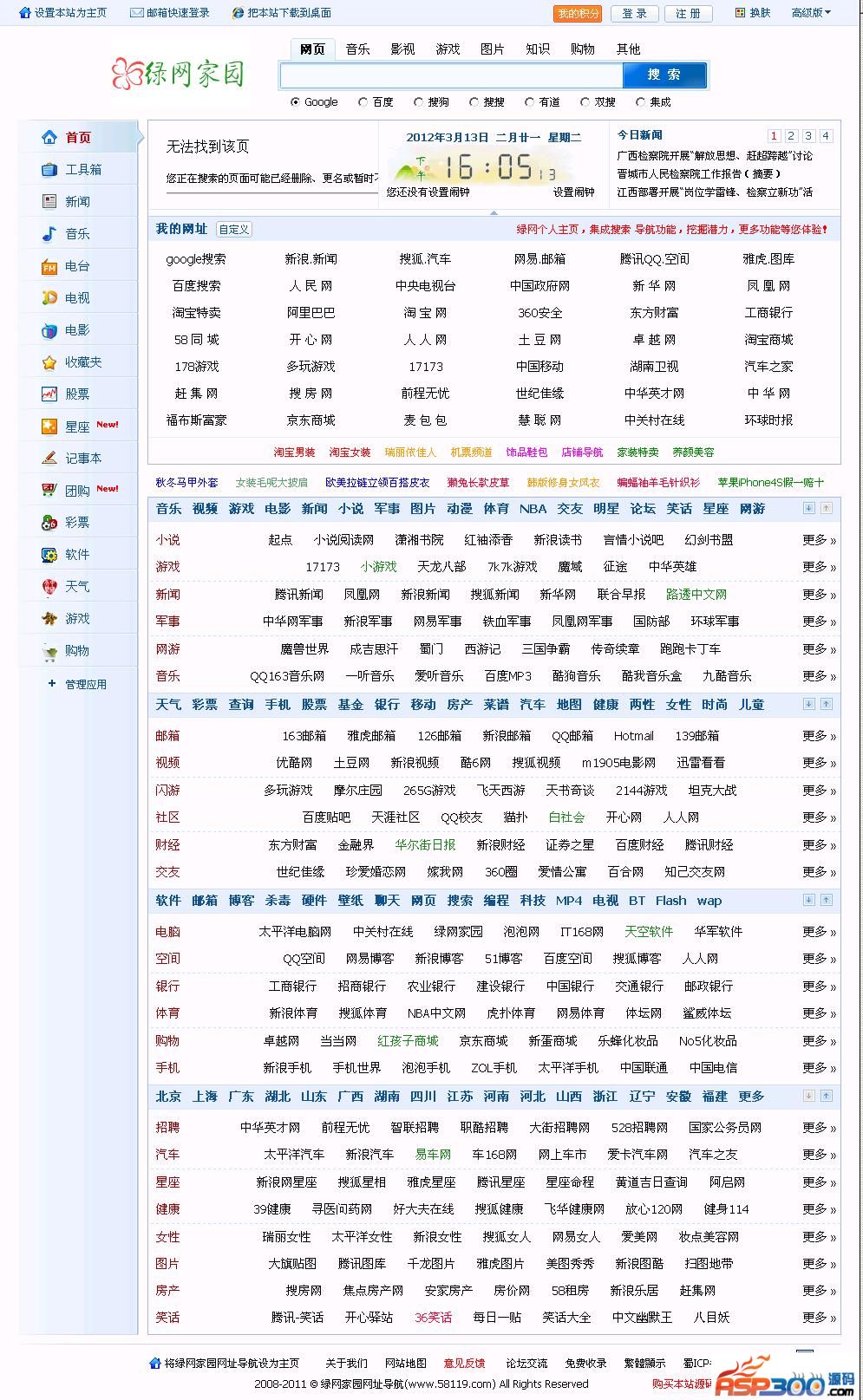Focus the main search input box
Viewport: 863px width, 1400px height.
coord(451,75)
